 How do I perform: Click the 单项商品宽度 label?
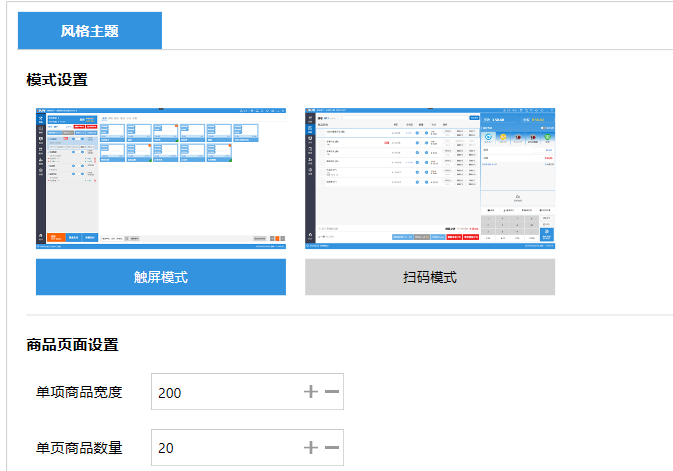tap(79, 392)
